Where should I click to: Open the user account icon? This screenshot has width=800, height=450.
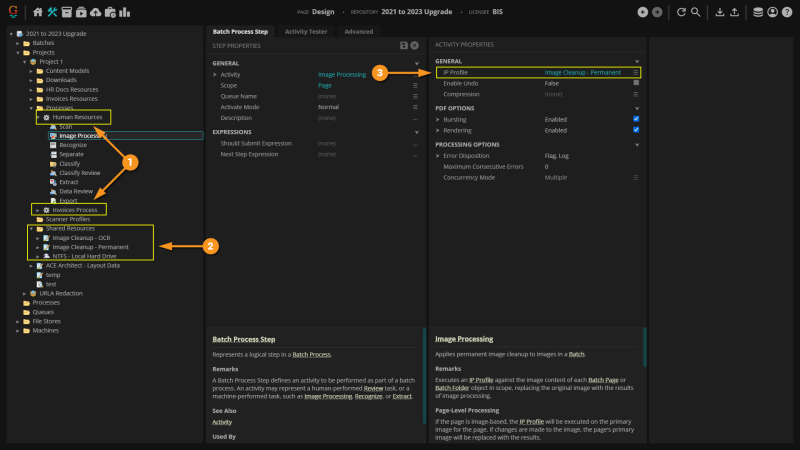point(773,12)
